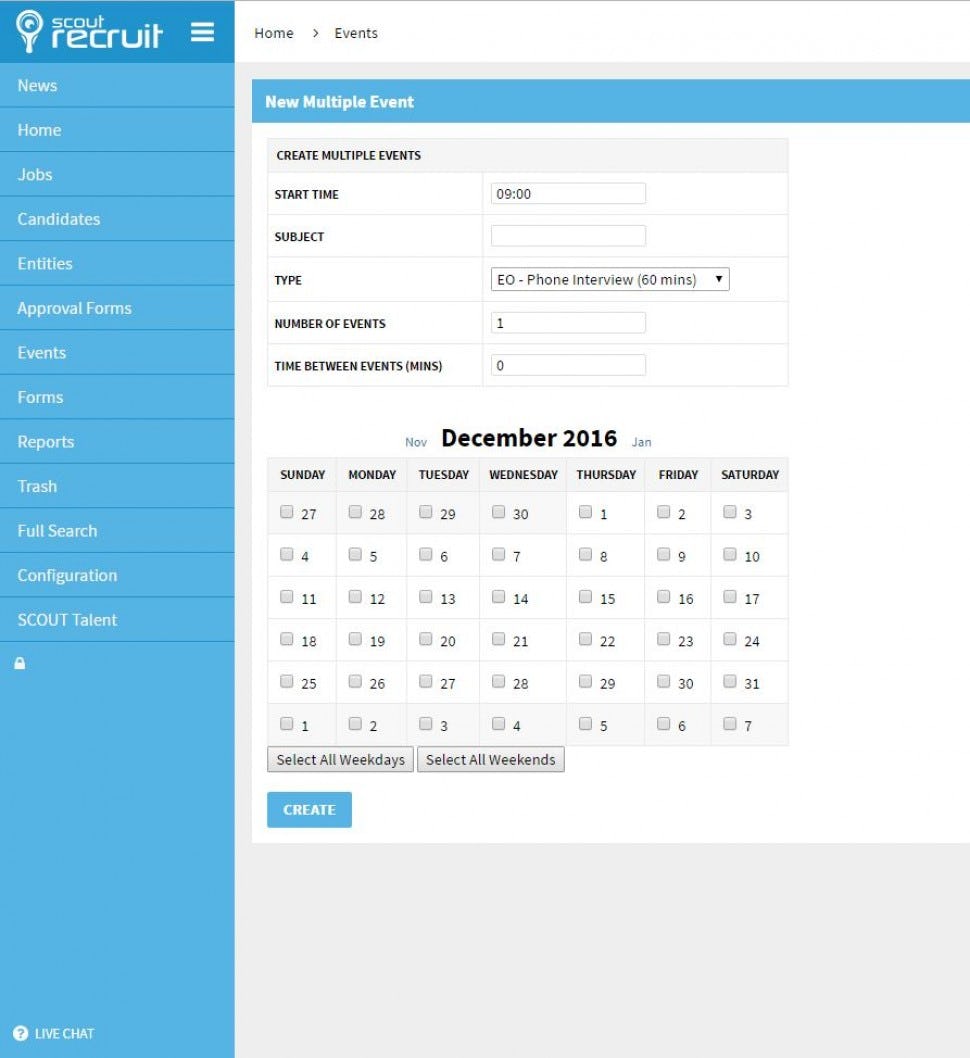Image resolution: width=970 pixels, height=1058 pixels.
Task: Click Home in the breadcrumb
Action: pyautogui.click(x=273, y=32)
